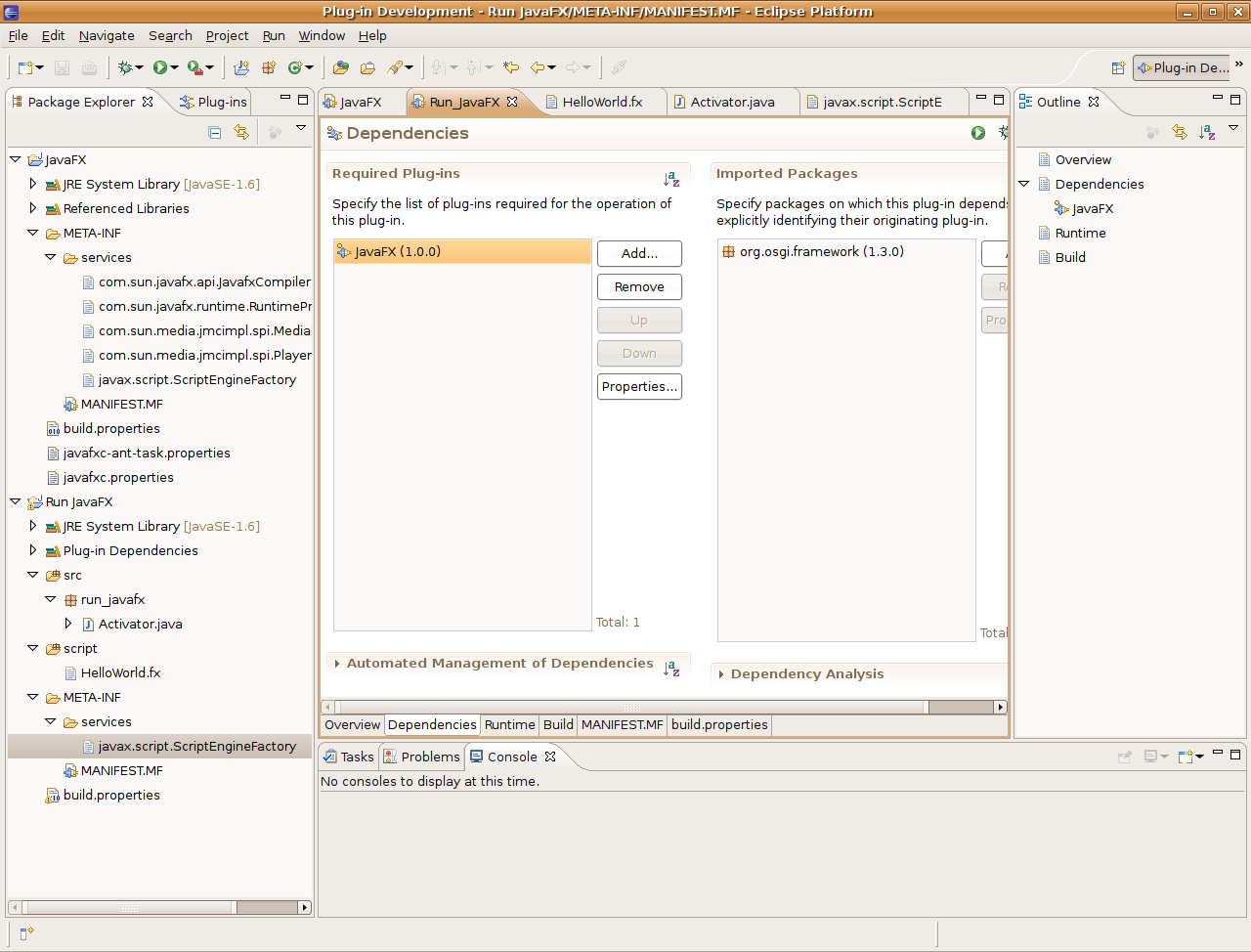This screenshot has width=1251, height=952.
Task: Sort Required Plug-ins list alphabetically
Action: pyautogui.click(x=671, y=179)
